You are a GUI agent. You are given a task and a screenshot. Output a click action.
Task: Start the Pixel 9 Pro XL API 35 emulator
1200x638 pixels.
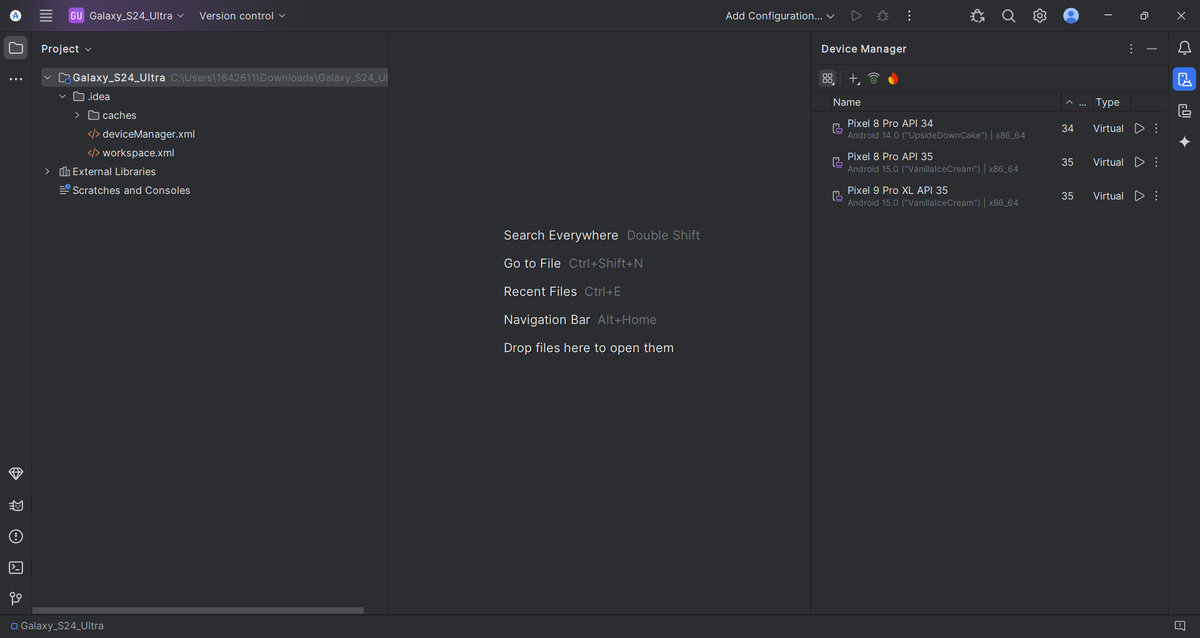[1139, 196]
